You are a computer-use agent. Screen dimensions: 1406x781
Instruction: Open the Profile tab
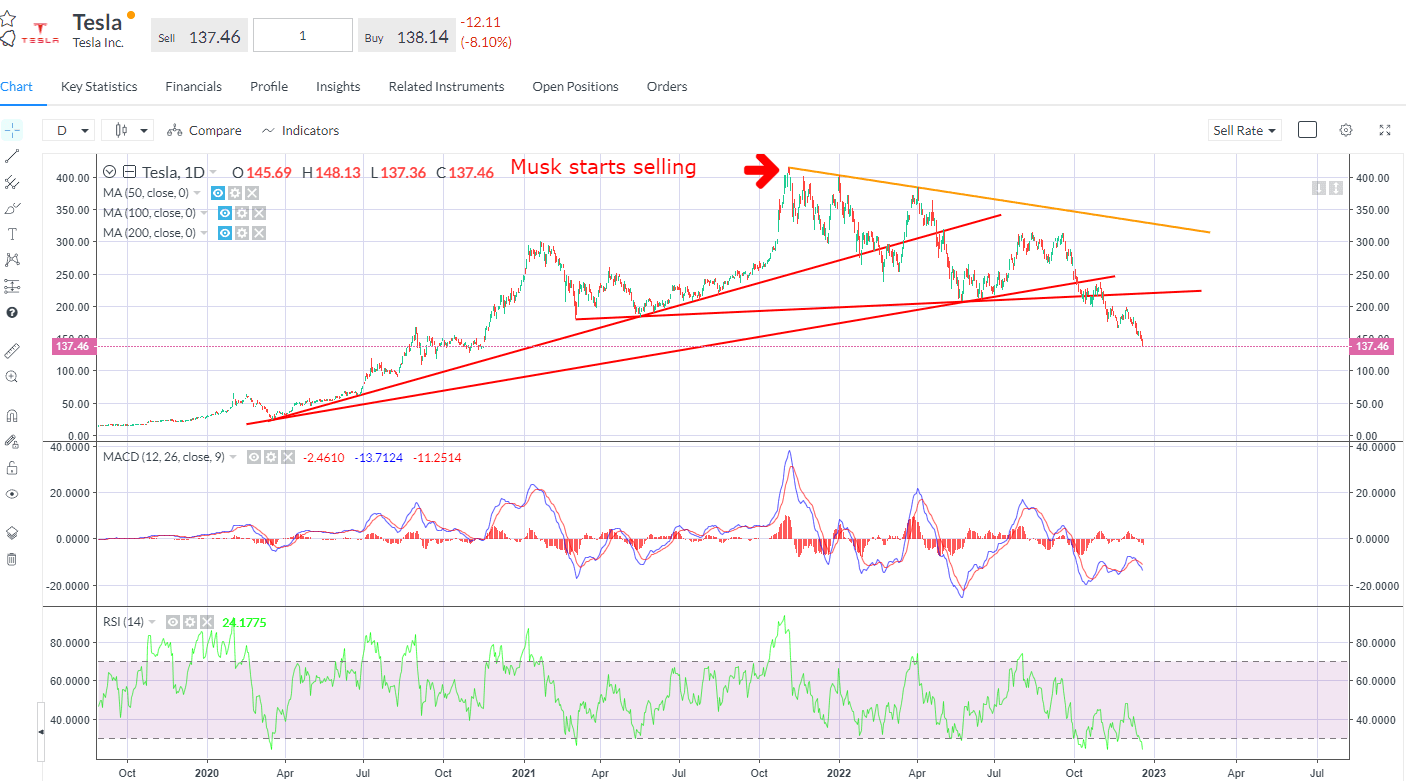[269, 87]
